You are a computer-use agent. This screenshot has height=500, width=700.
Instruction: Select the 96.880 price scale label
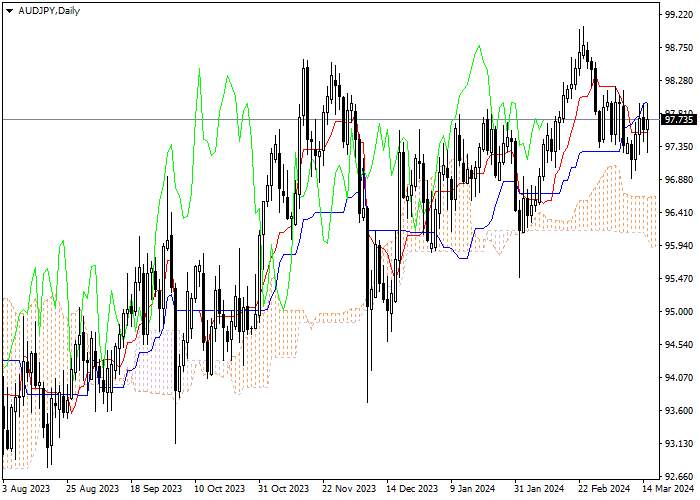679,179
